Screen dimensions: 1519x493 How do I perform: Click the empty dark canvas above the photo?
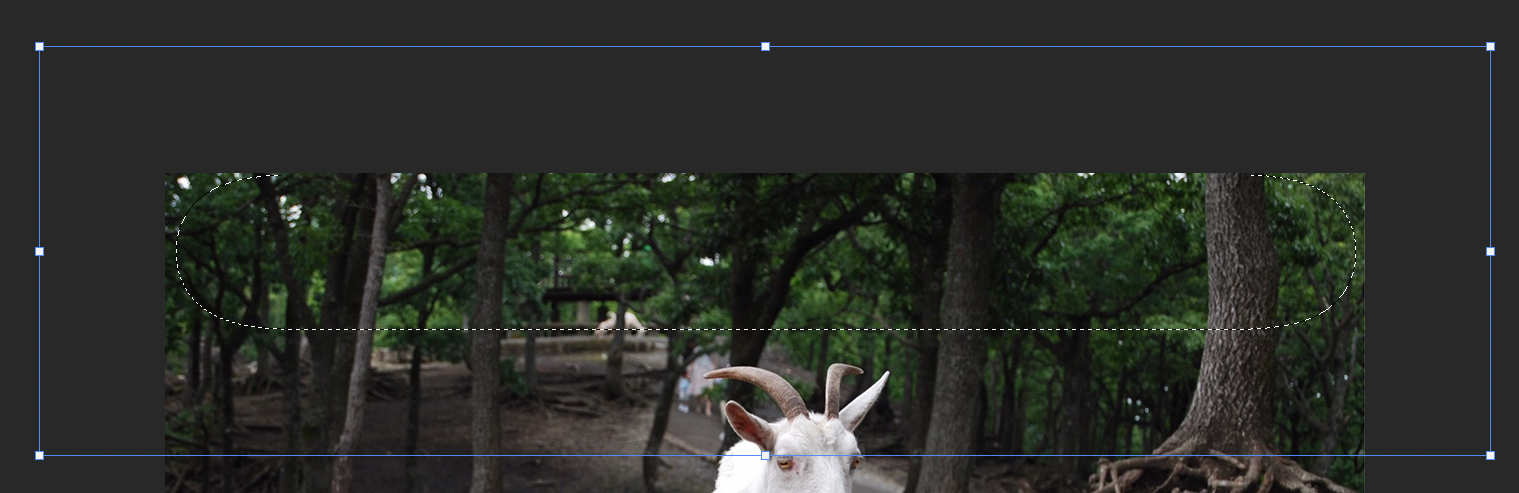pos(765,110)
